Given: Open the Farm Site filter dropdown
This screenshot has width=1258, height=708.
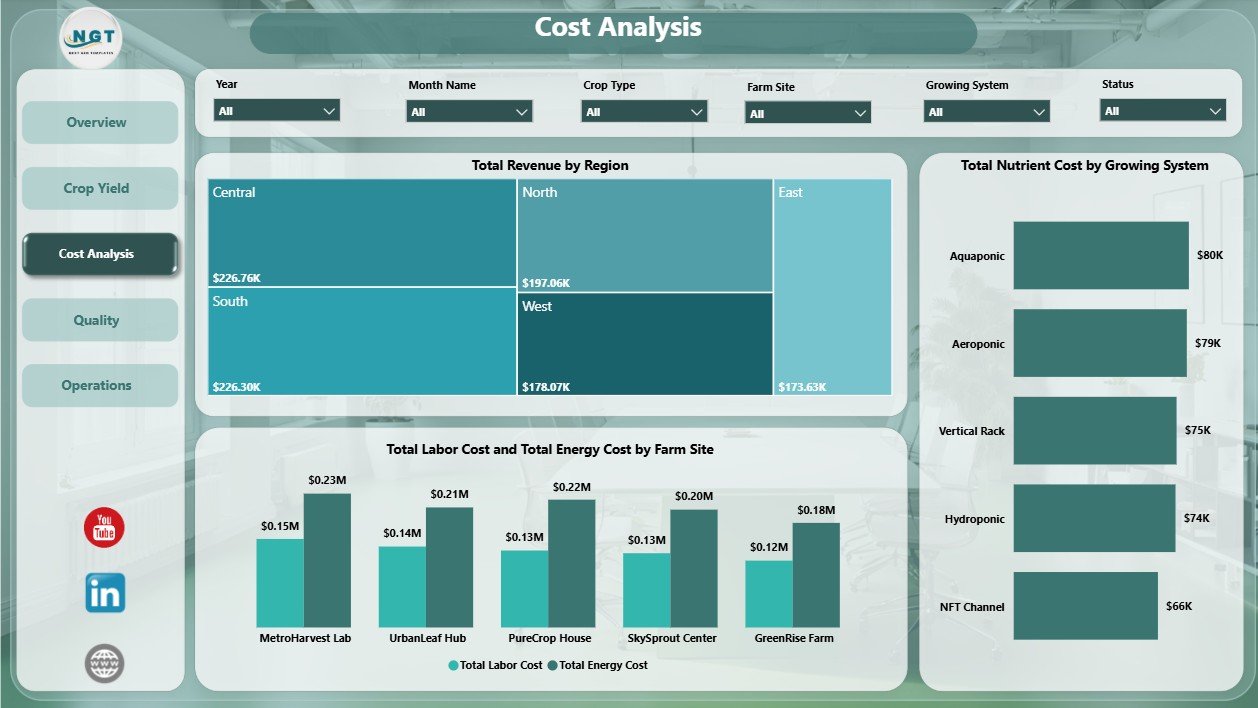Looking at the screenshot, I should coord(808,113).
